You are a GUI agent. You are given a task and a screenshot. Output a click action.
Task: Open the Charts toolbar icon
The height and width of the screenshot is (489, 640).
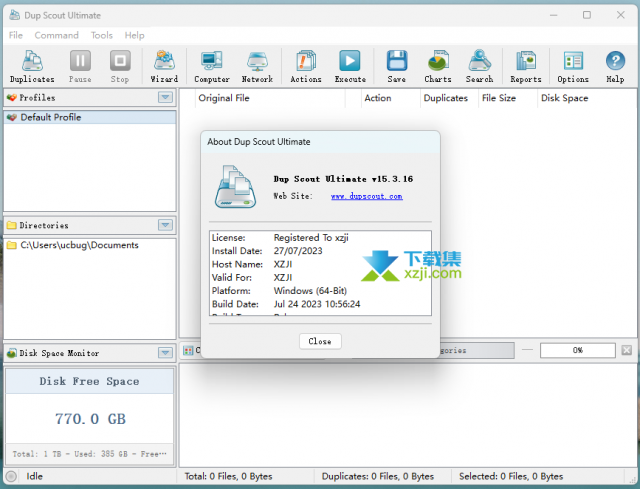438,61
